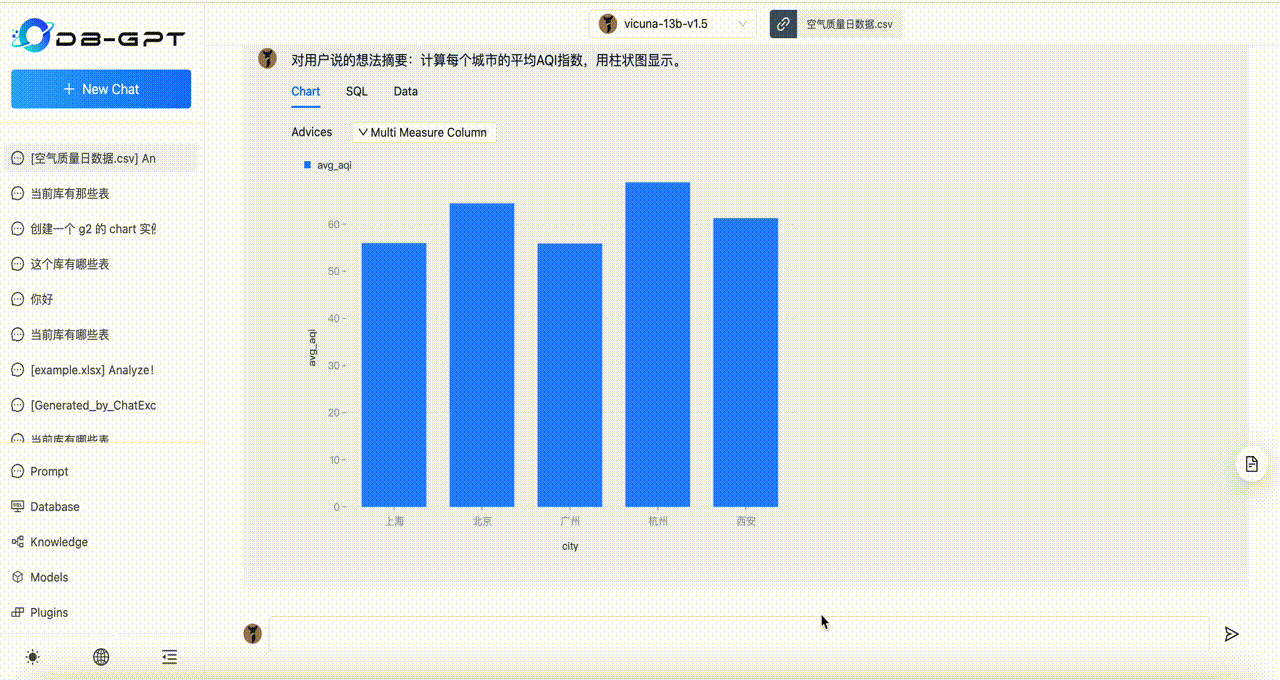Send the chat message via the arrow icon
1280x680 pixels.
[x=1231, y=633]
